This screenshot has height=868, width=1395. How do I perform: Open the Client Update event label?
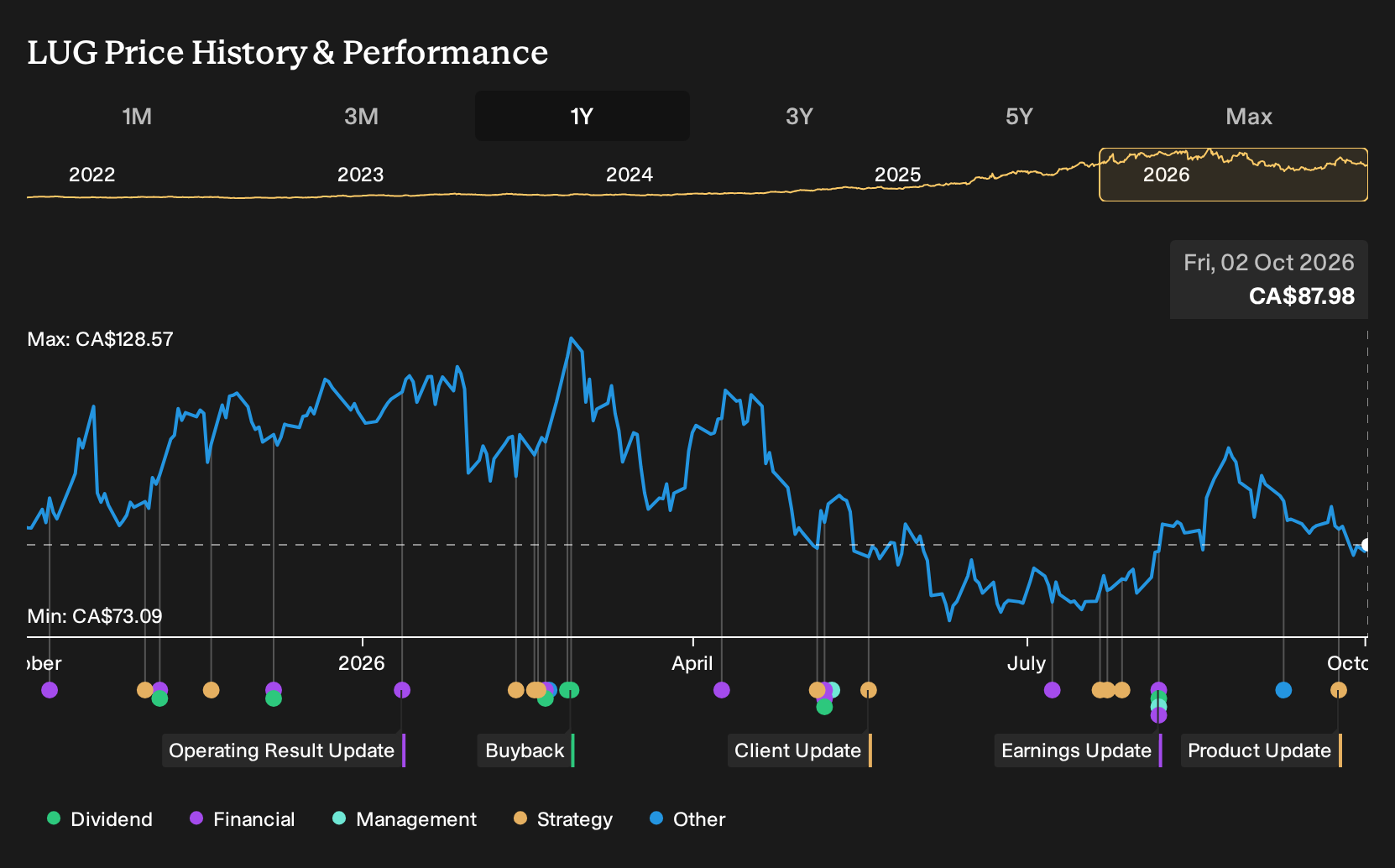(800, 750)
